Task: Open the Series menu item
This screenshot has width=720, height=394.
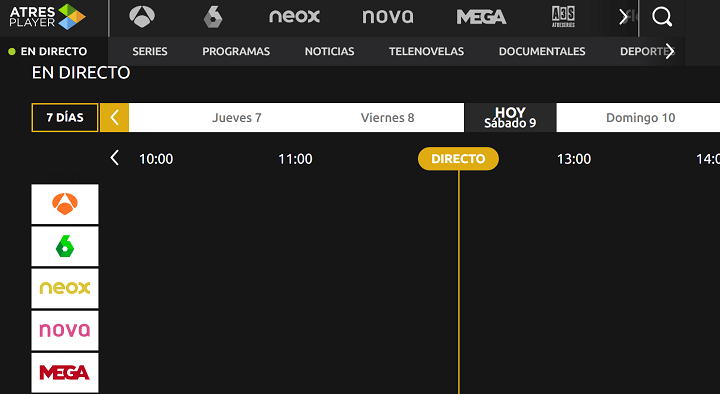Action: pyautogui.click(x=150, y=51)
